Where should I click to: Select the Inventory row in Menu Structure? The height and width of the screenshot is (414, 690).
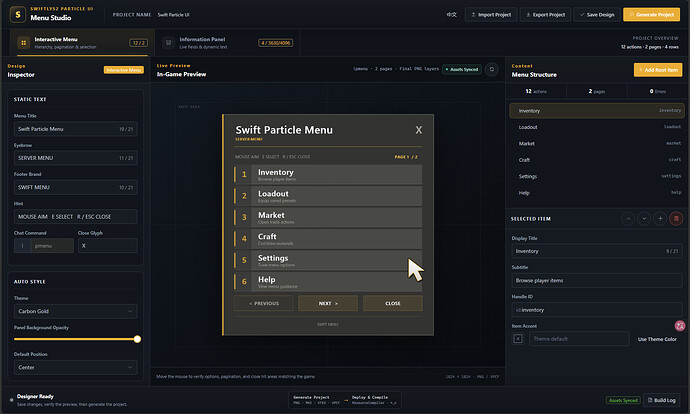(597, 110)
